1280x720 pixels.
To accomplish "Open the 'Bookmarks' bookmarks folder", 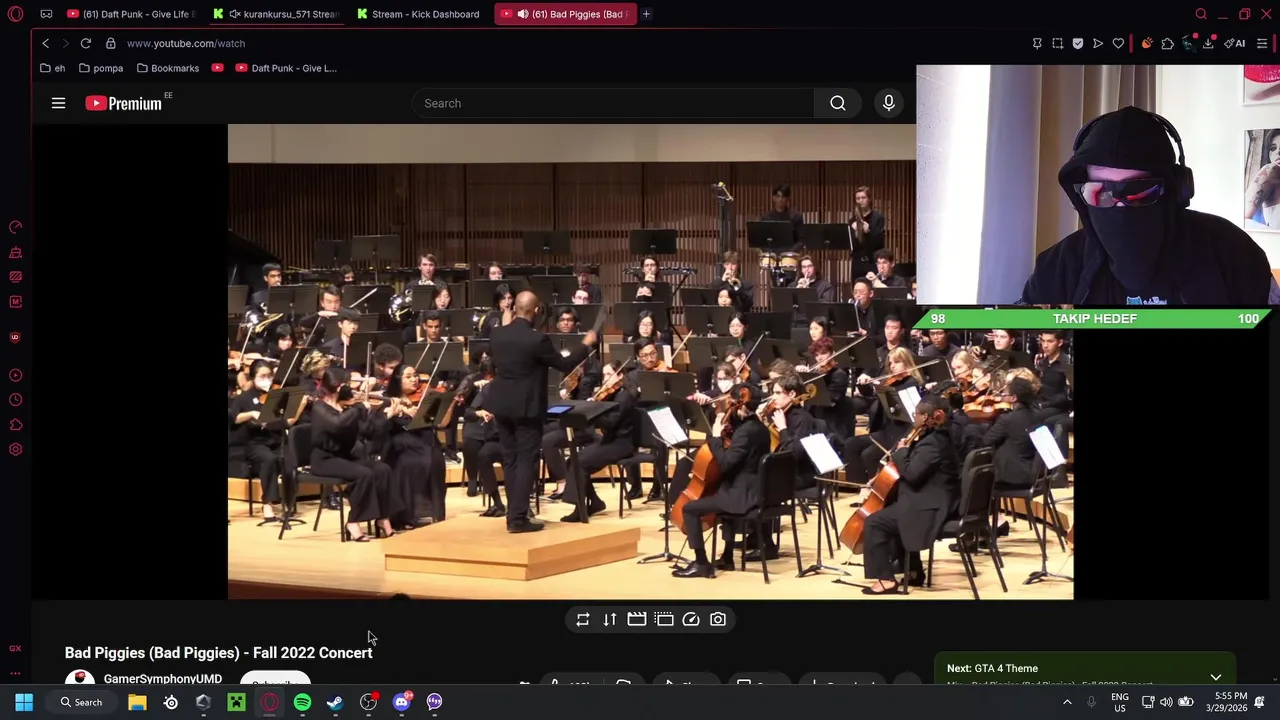I will (167, 68).
